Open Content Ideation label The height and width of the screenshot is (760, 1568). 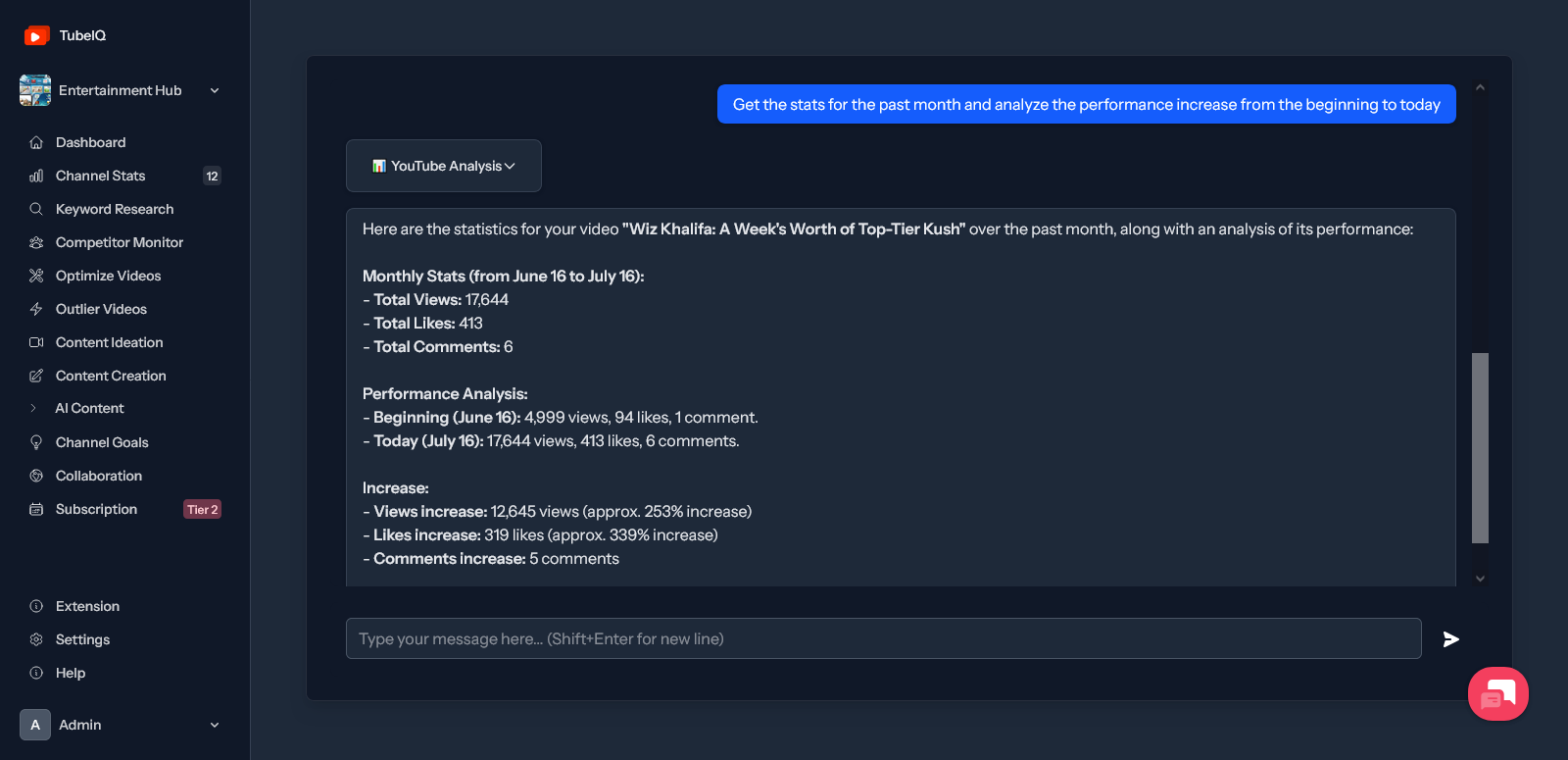pos(109,342)
